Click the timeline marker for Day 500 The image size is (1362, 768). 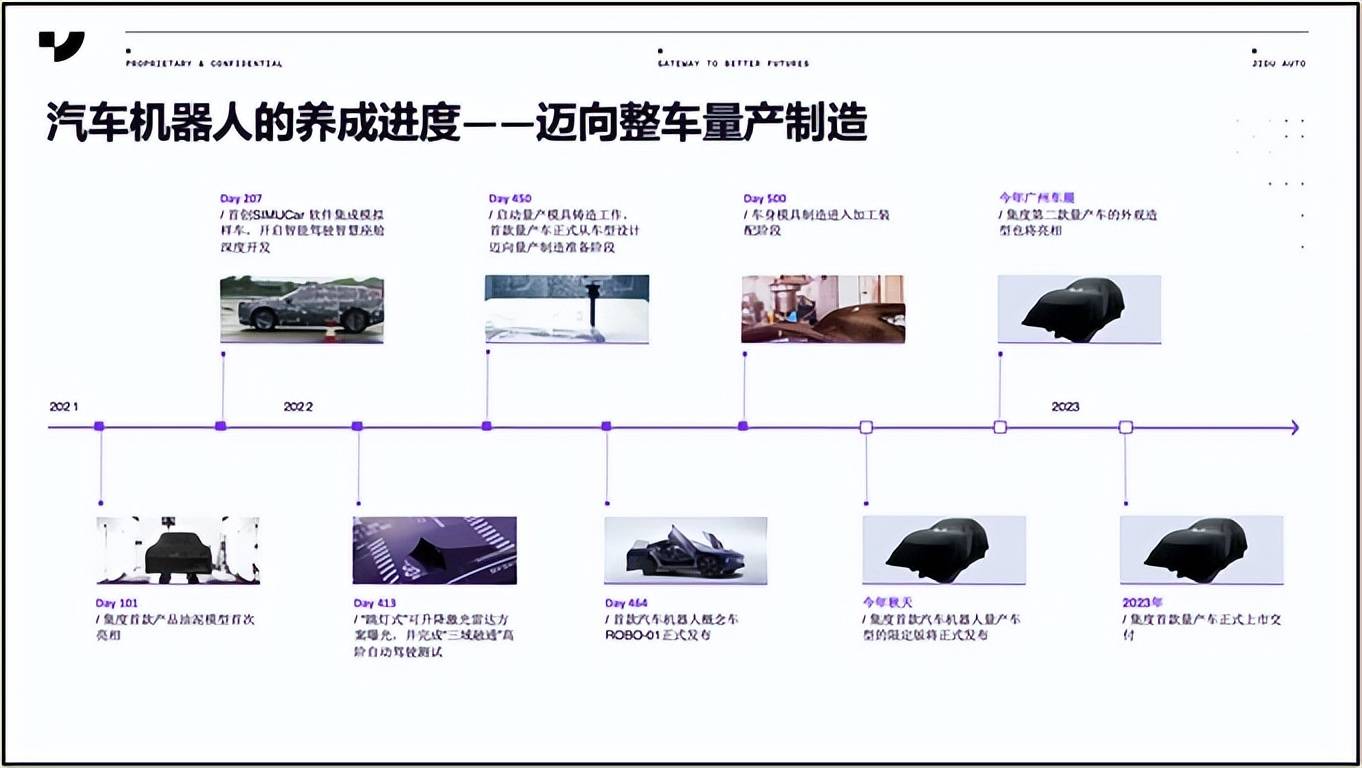click(x=743, y=427)
